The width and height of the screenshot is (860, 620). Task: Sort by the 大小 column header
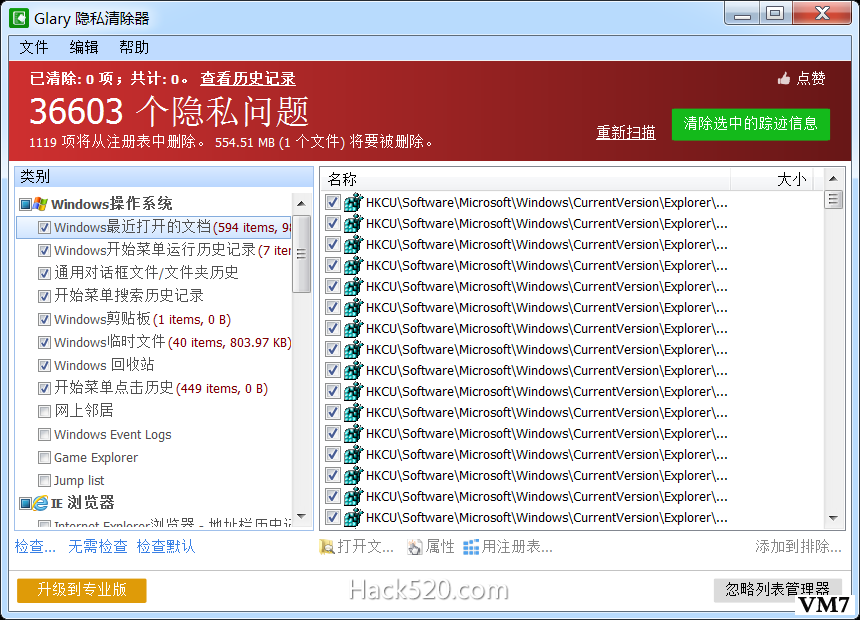(772, 179)
